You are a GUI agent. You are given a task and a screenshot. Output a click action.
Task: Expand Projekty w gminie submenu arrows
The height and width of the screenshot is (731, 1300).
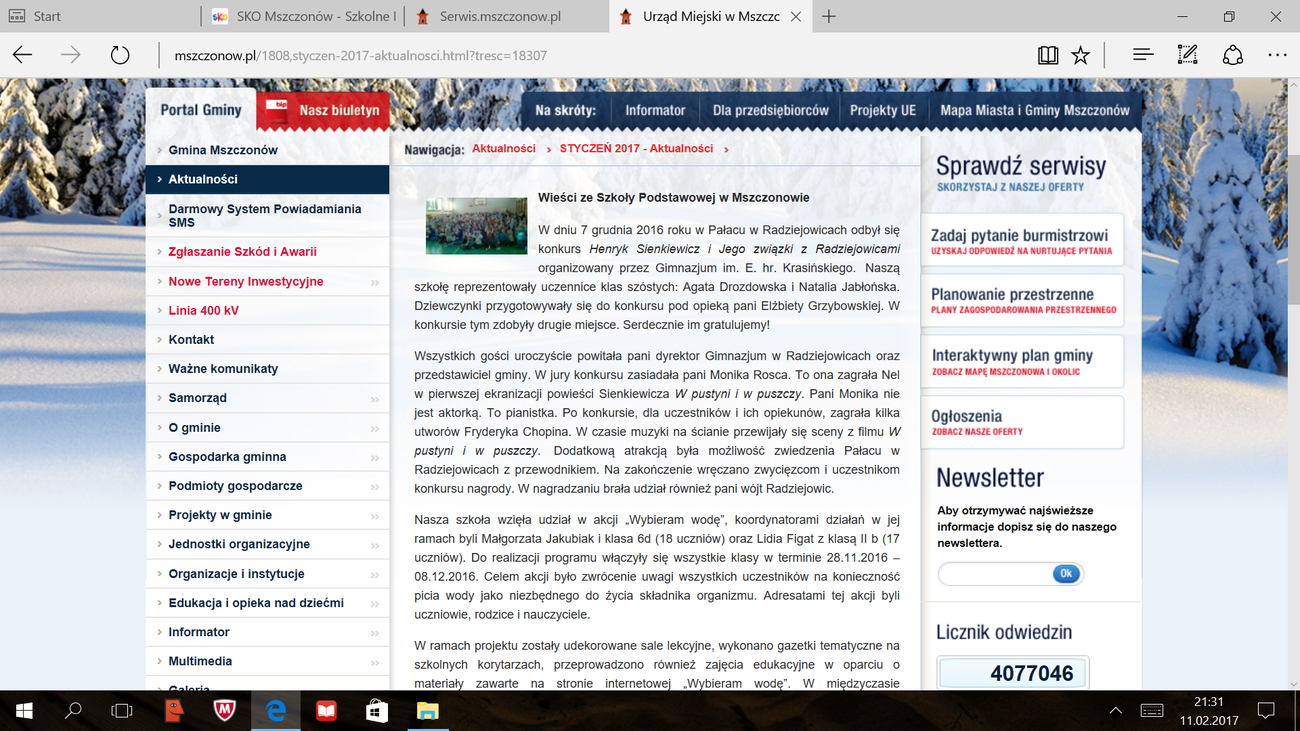[x=375, y=515]
